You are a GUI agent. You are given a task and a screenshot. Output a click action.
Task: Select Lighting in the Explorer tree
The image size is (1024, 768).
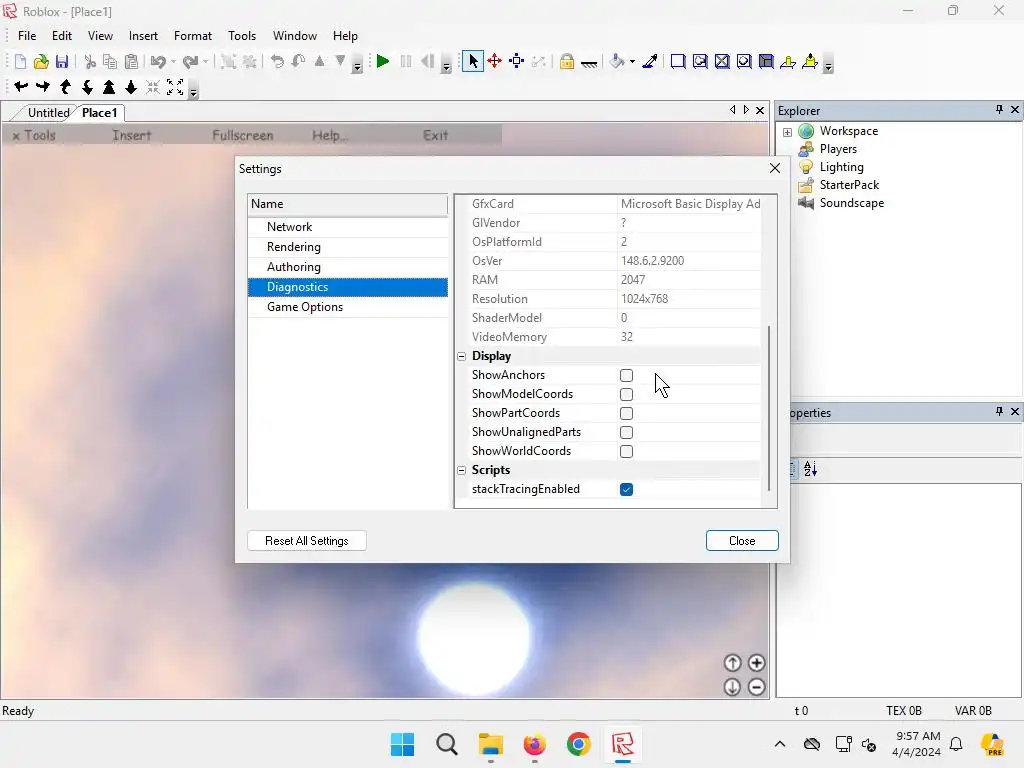841,167
